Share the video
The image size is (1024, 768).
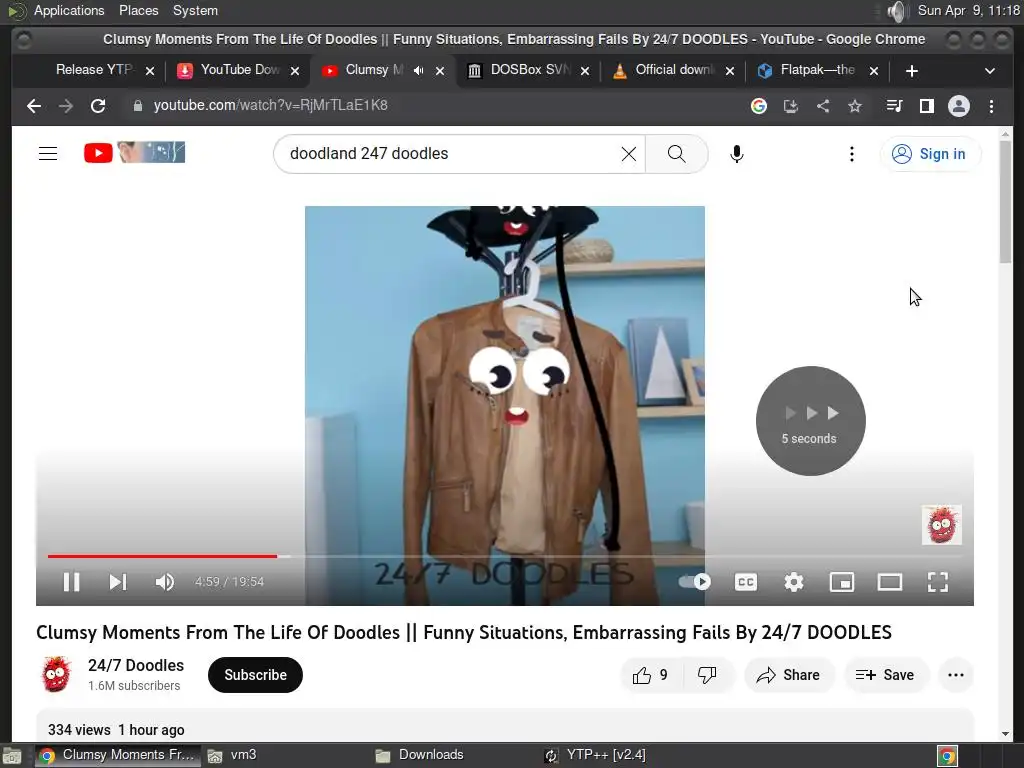(789, 675)
